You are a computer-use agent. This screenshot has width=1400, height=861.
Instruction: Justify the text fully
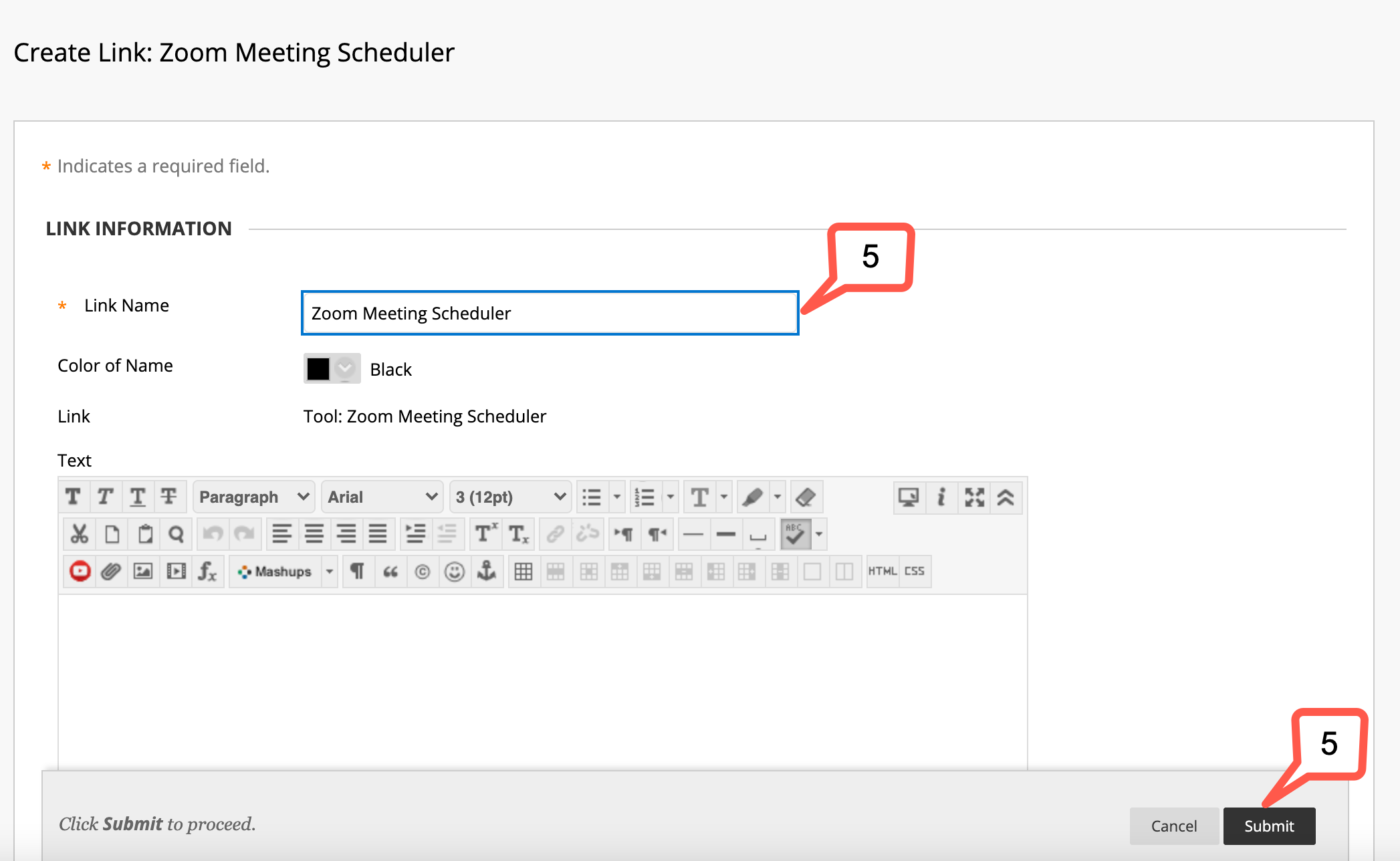[x=378, y=534]
